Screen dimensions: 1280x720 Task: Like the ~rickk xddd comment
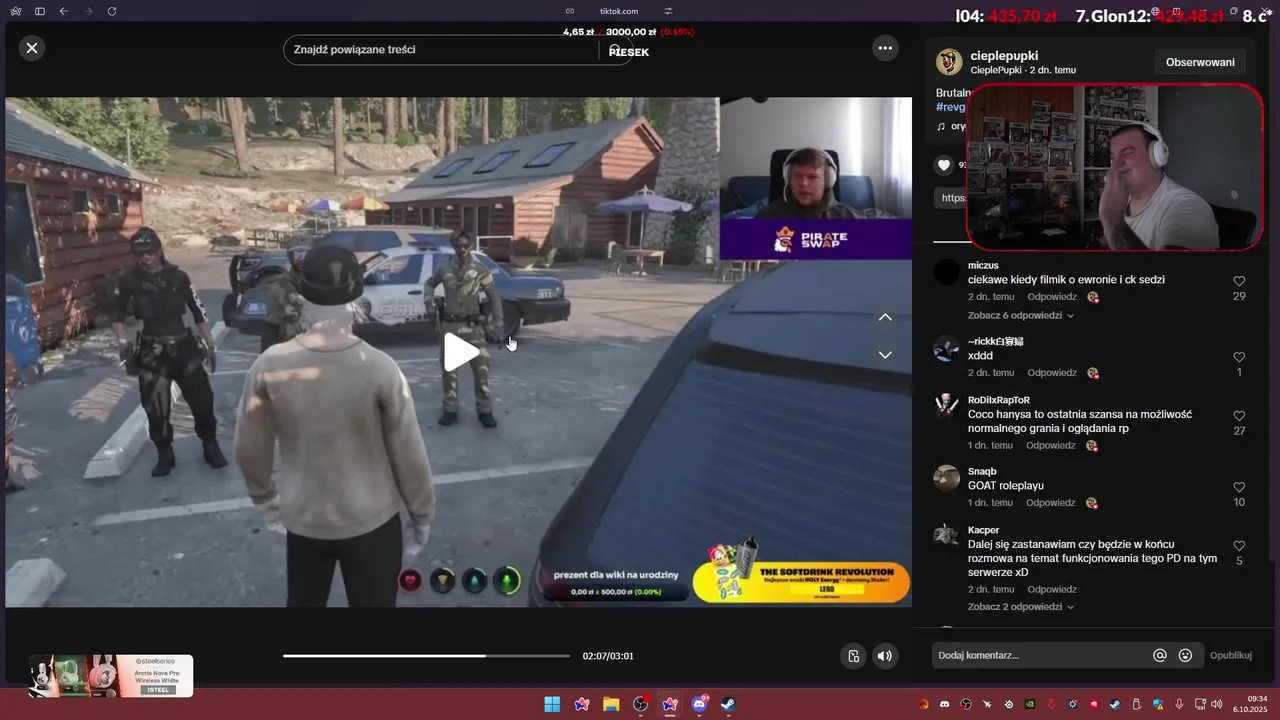coord(1239,357)
